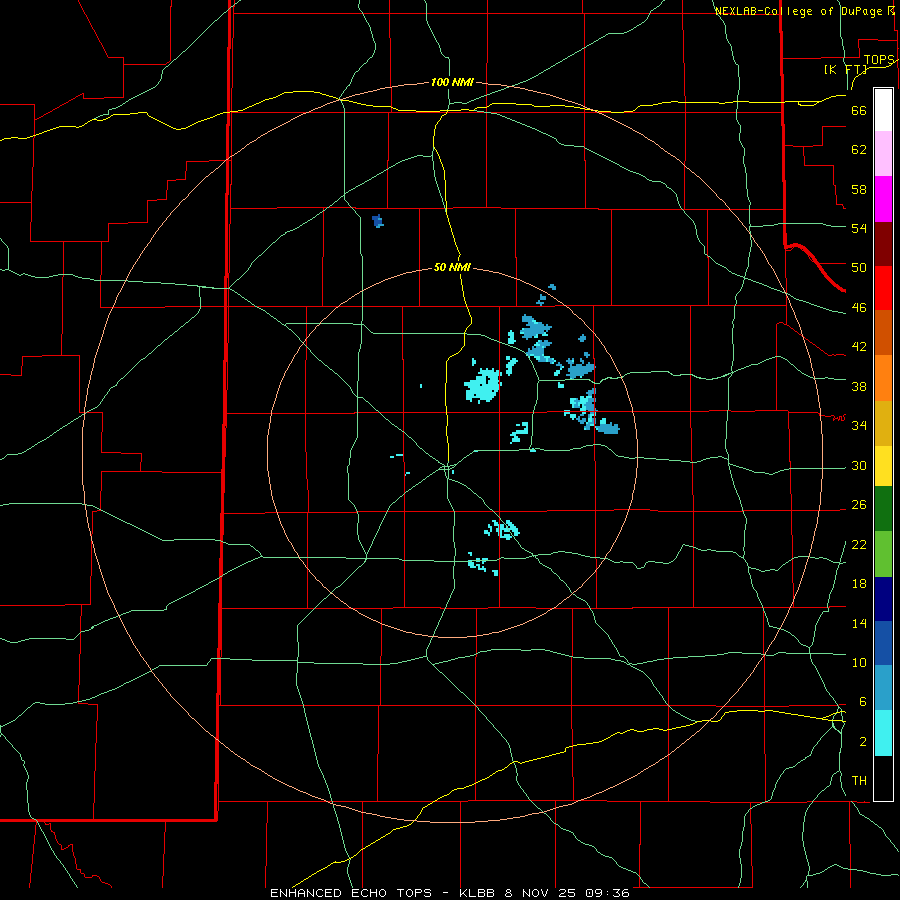Click the 66 value on the legend
Screen dimensions: 900x900
859,111
